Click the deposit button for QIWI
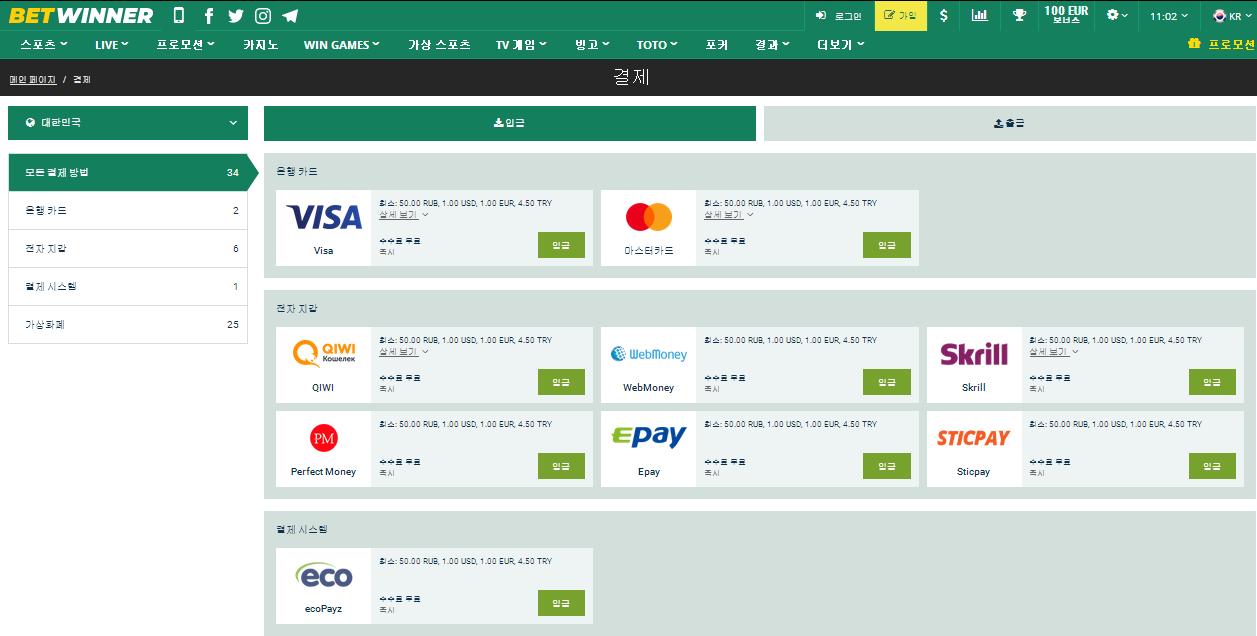The height and width of the screenshot is (636, 1257). click(561, 382)
